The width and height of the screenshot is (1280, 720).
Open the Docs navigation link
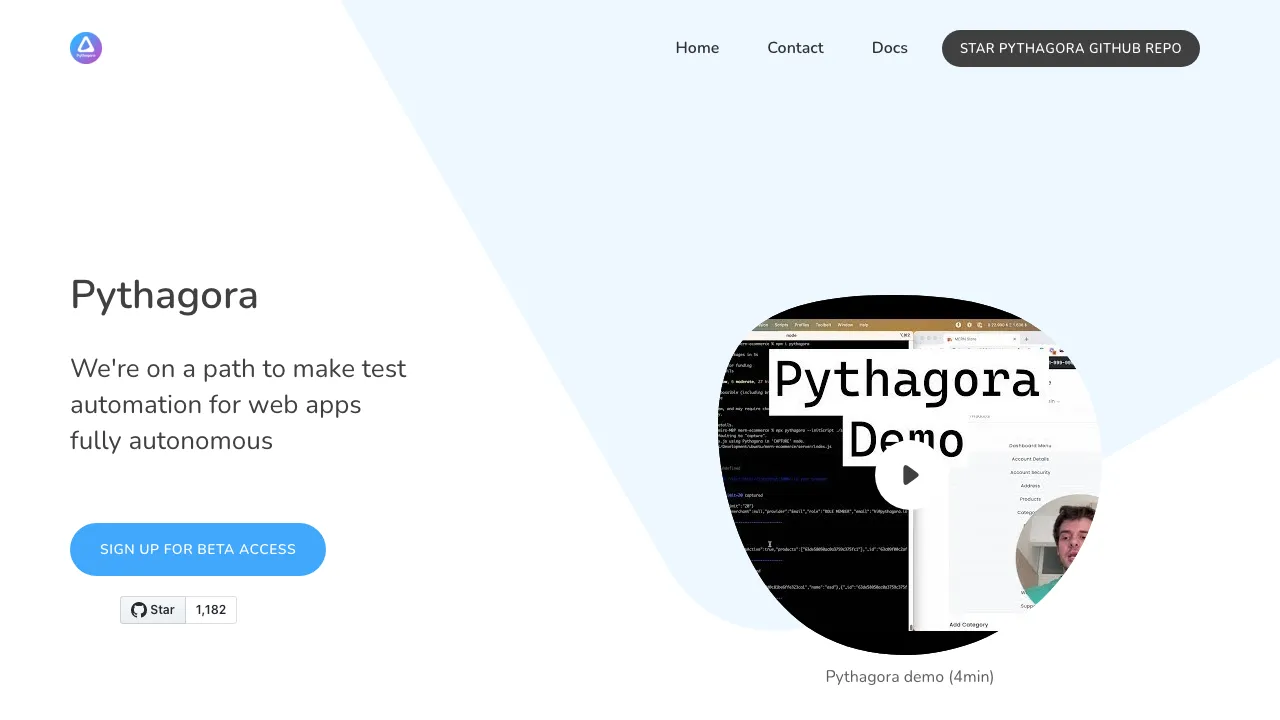coord(889,48)
